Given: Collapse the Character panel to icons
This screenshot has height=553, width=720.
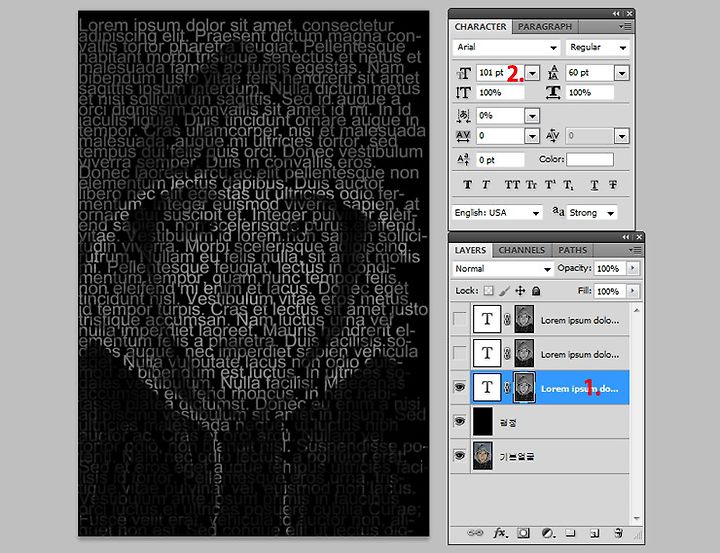Looking at the screenshot, I should 616,13.
